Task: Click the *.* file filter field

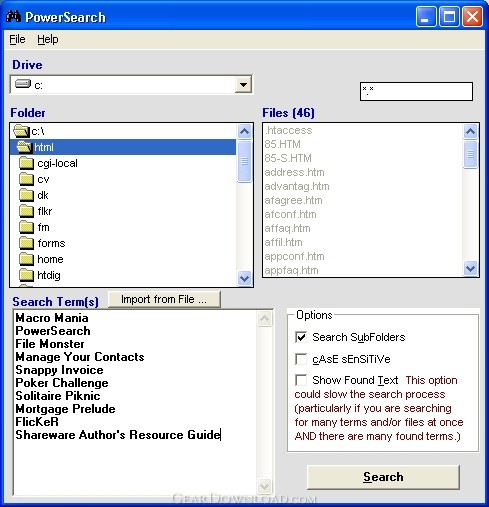Action: (x=416, y=91)
